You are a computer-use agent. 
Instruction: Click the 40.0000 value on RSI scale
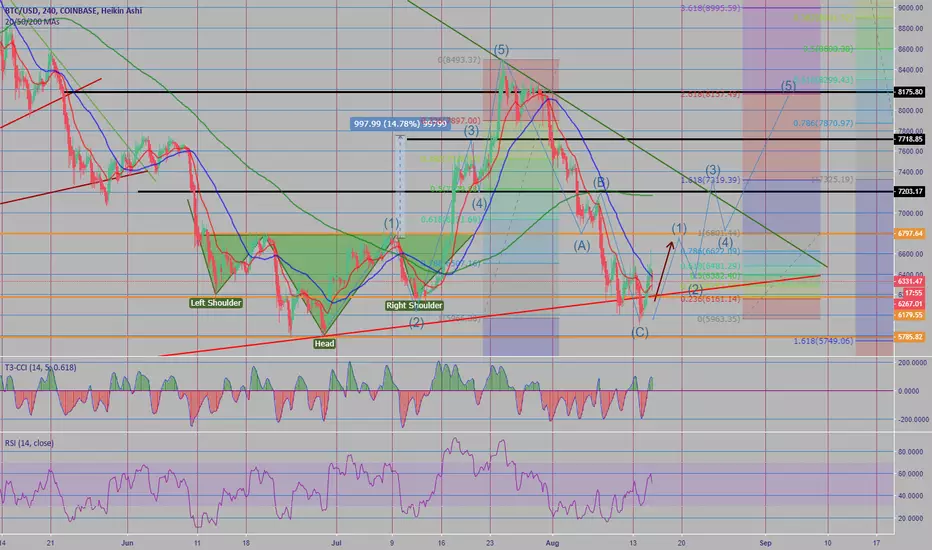911,496
